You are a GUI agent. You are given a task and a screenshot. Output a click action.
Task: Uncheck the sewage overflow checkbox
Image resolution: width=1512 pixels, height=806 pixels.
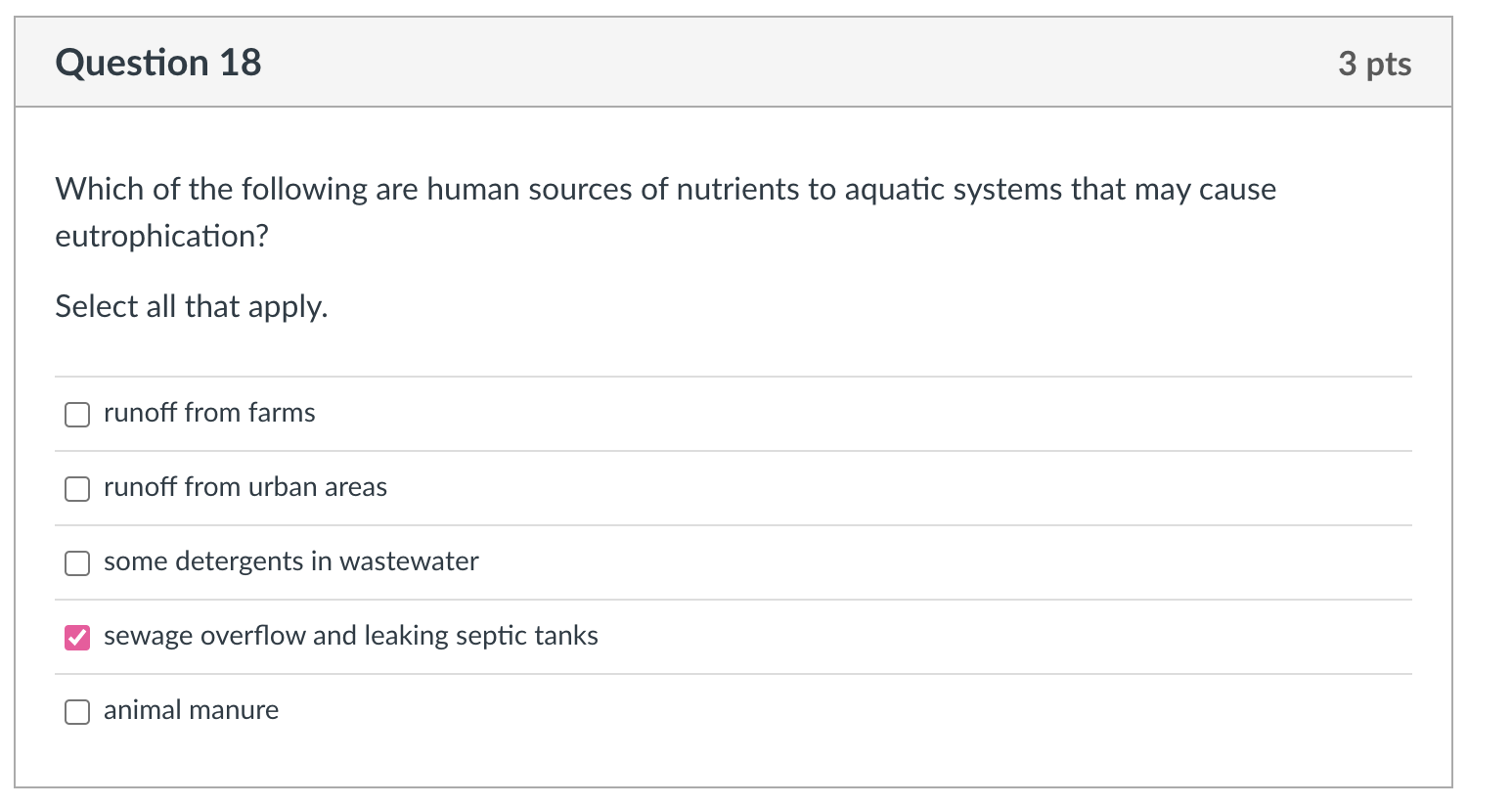(x=77, y=638)
